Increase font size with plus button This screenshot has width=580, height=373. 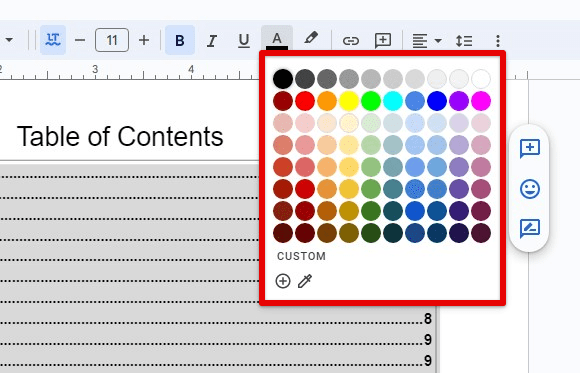tap(144, 40)
